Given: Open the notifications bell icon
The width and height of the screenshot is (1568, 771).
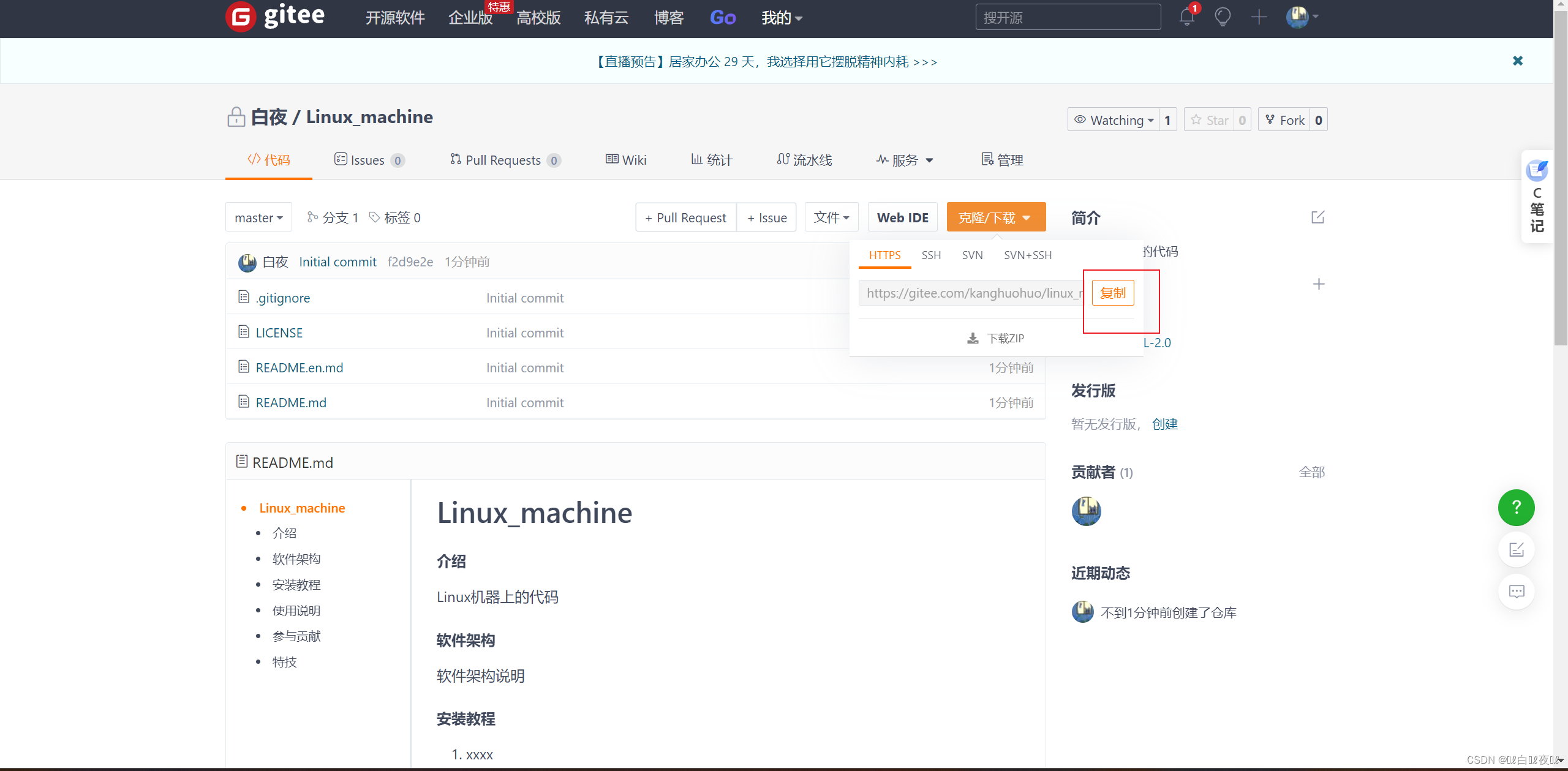Looking at the screenshot, I should tap(1187, 17).
